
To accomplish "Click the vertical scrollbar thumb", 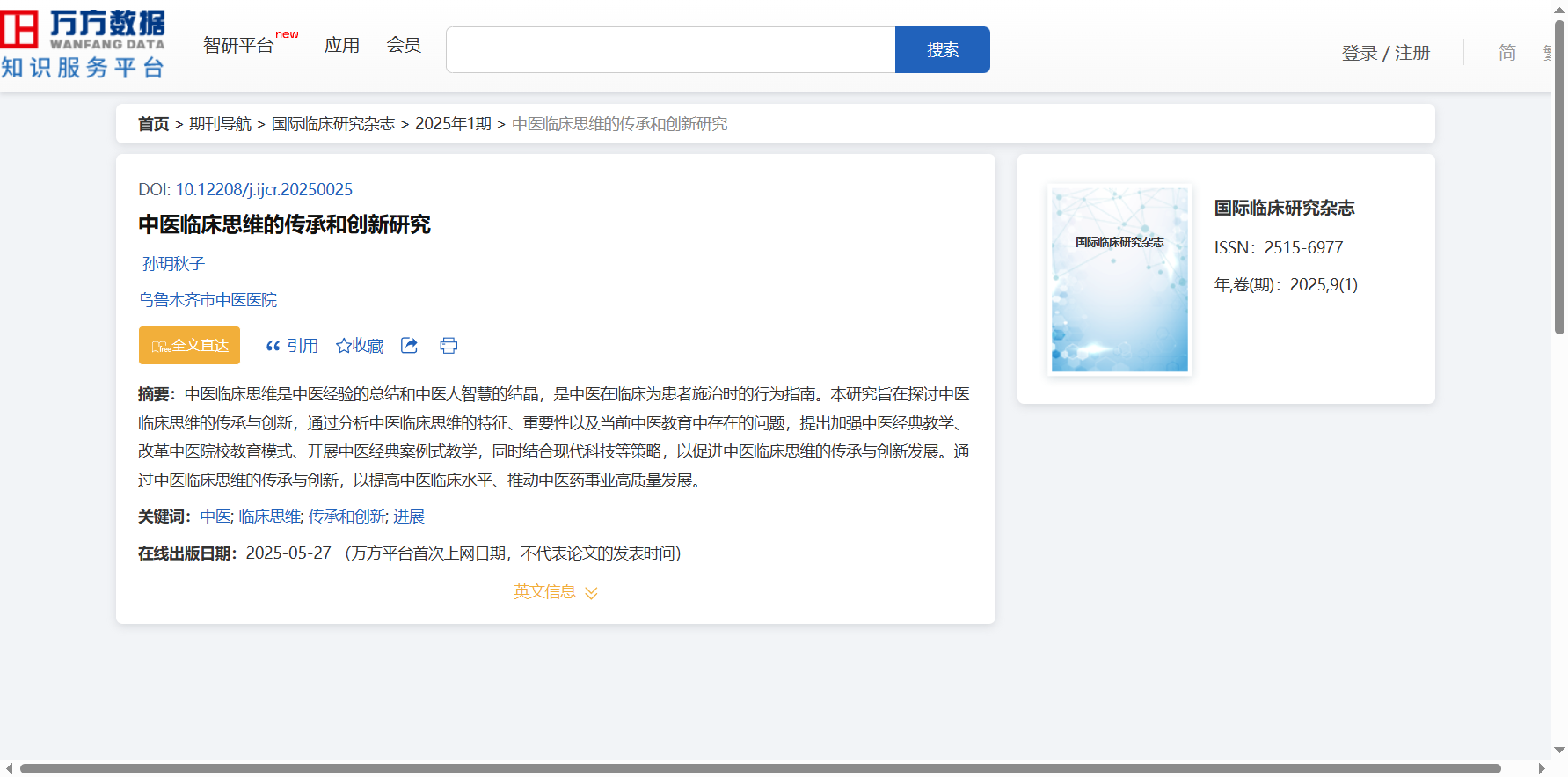I will click(x=1559, y=176).
